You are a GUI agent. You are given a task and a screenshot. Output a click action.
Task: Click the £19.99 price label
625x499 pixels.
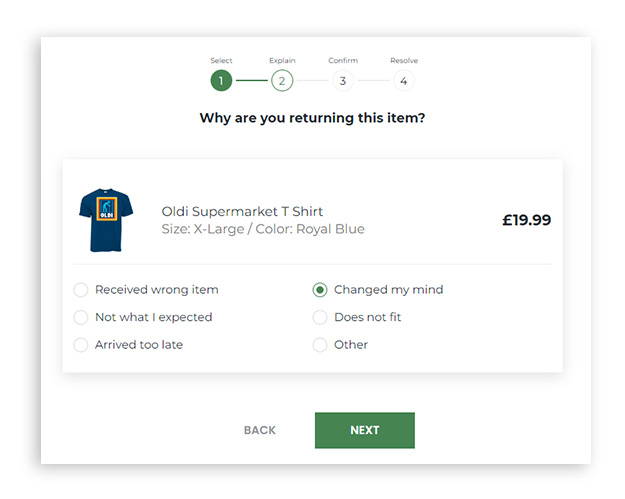(527, 220)
